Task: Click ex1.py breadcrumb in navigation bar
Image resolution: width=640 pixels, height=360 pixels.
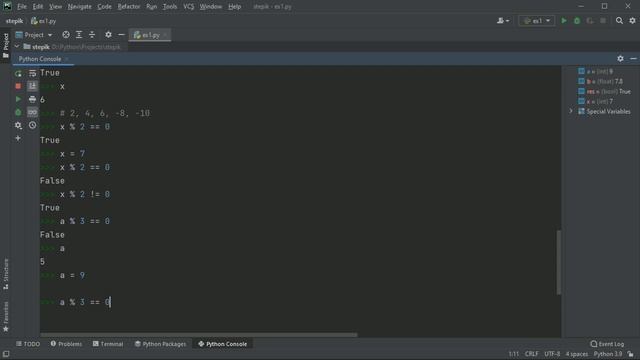Action: click(44, 21)
